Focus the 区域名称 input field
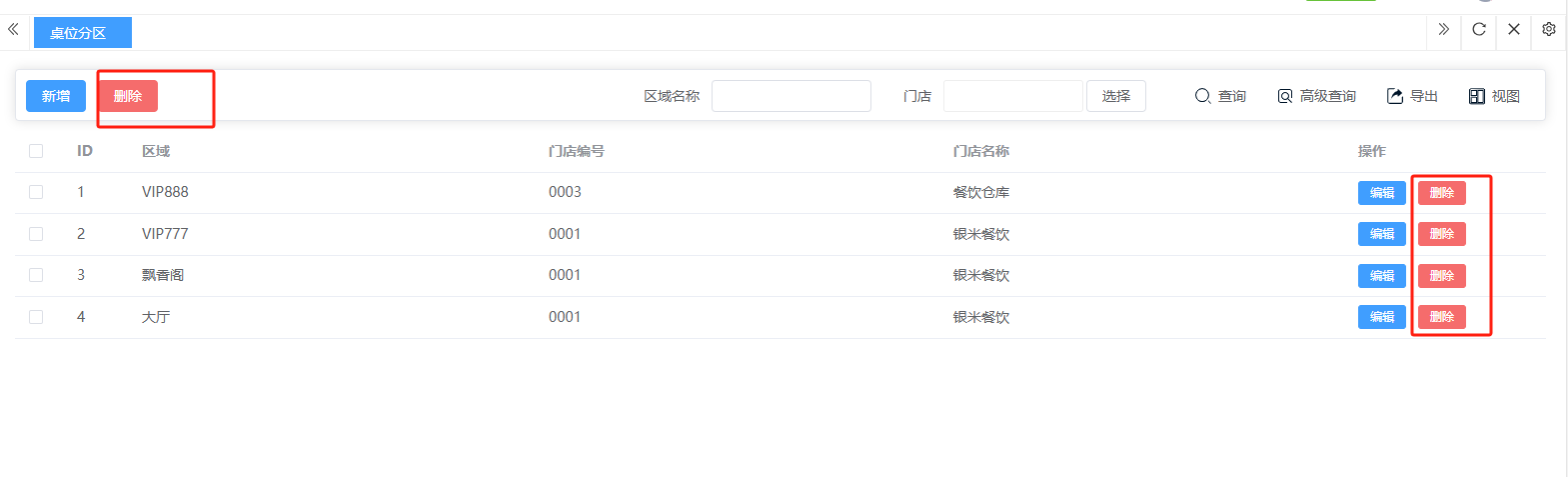The width and height of the screenshot is (1568, 477). click(790, 96)
